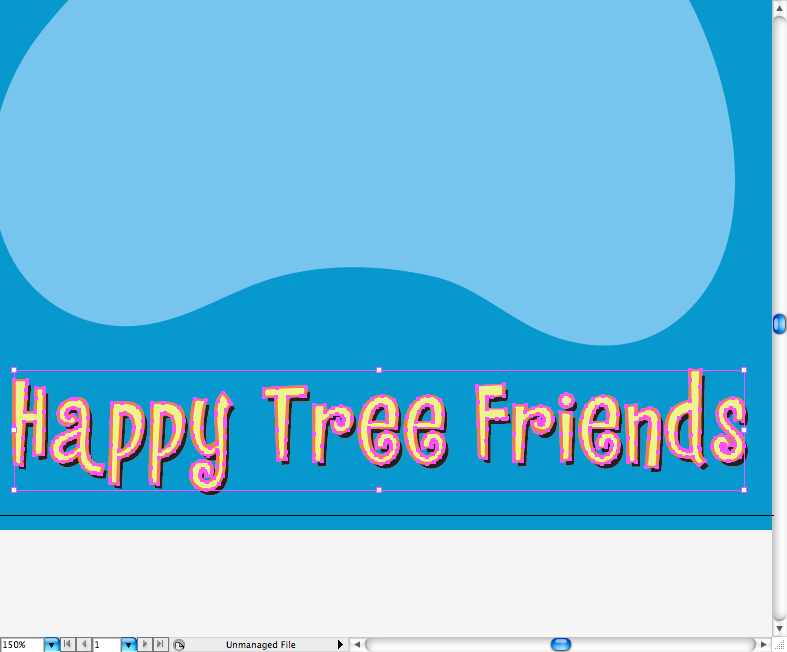Viewport: 787px width, 652px height.
Task: Click the vertical scrollbar blue thumb
Action: coord(780,324)
